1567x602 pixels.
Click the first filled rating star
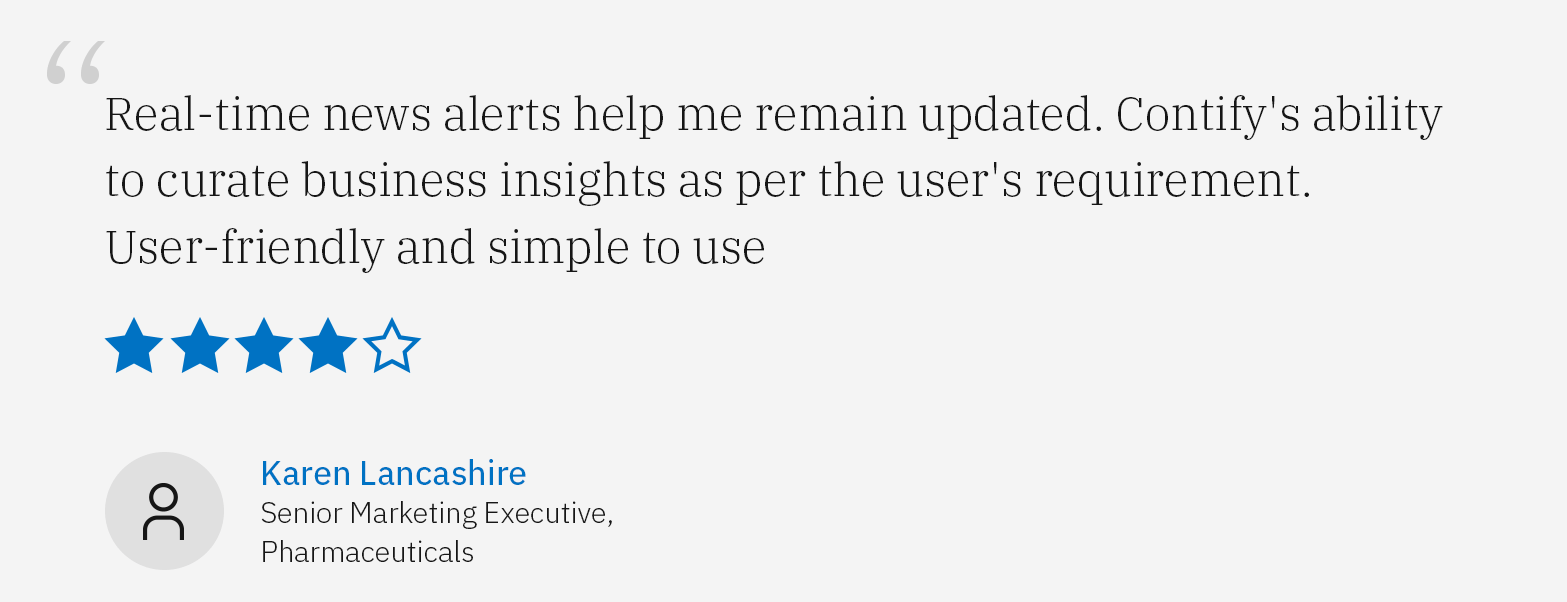[x=134, y=346]
